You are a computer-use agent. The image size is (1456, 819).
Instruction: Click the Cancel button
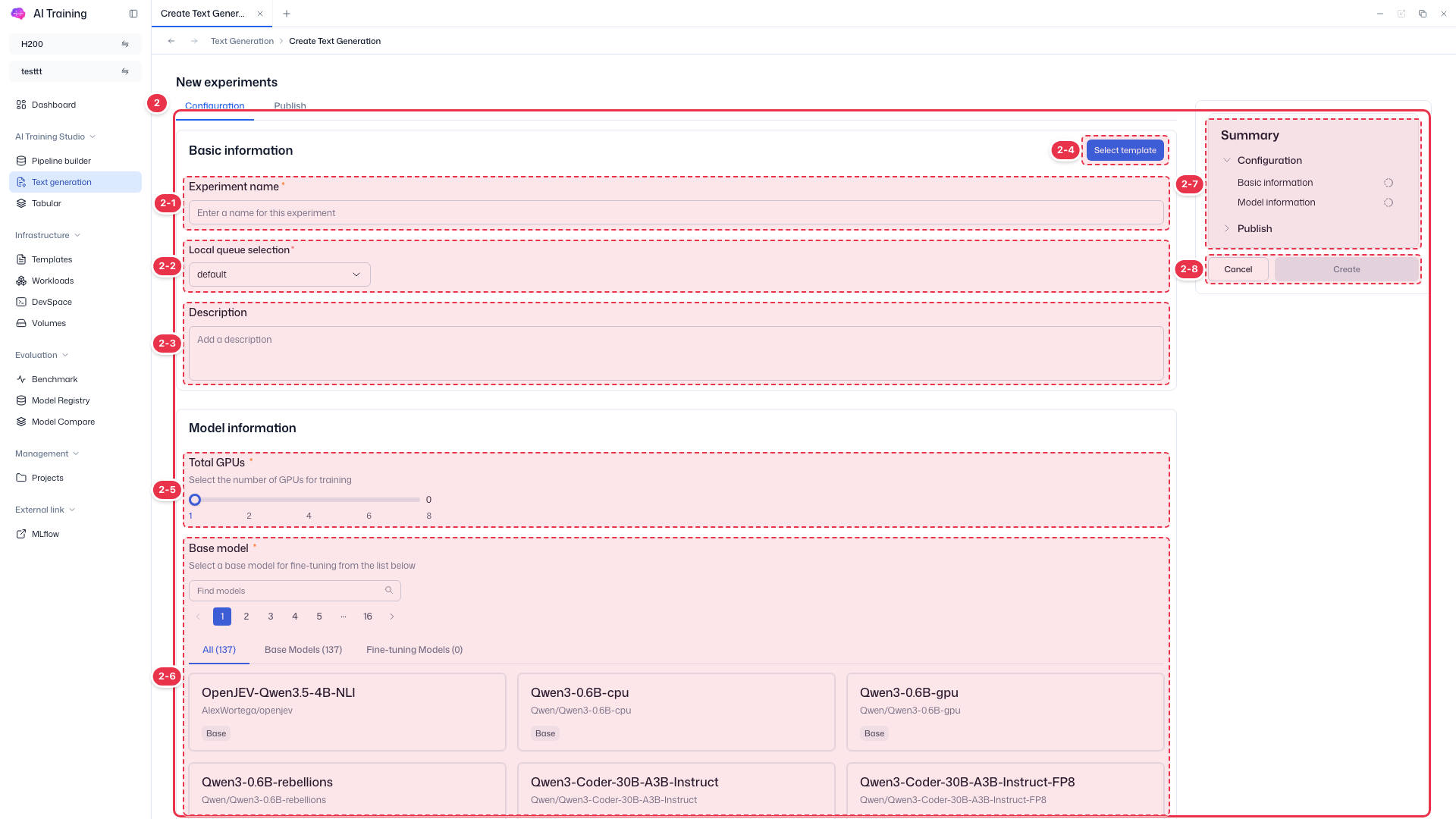1238,269
